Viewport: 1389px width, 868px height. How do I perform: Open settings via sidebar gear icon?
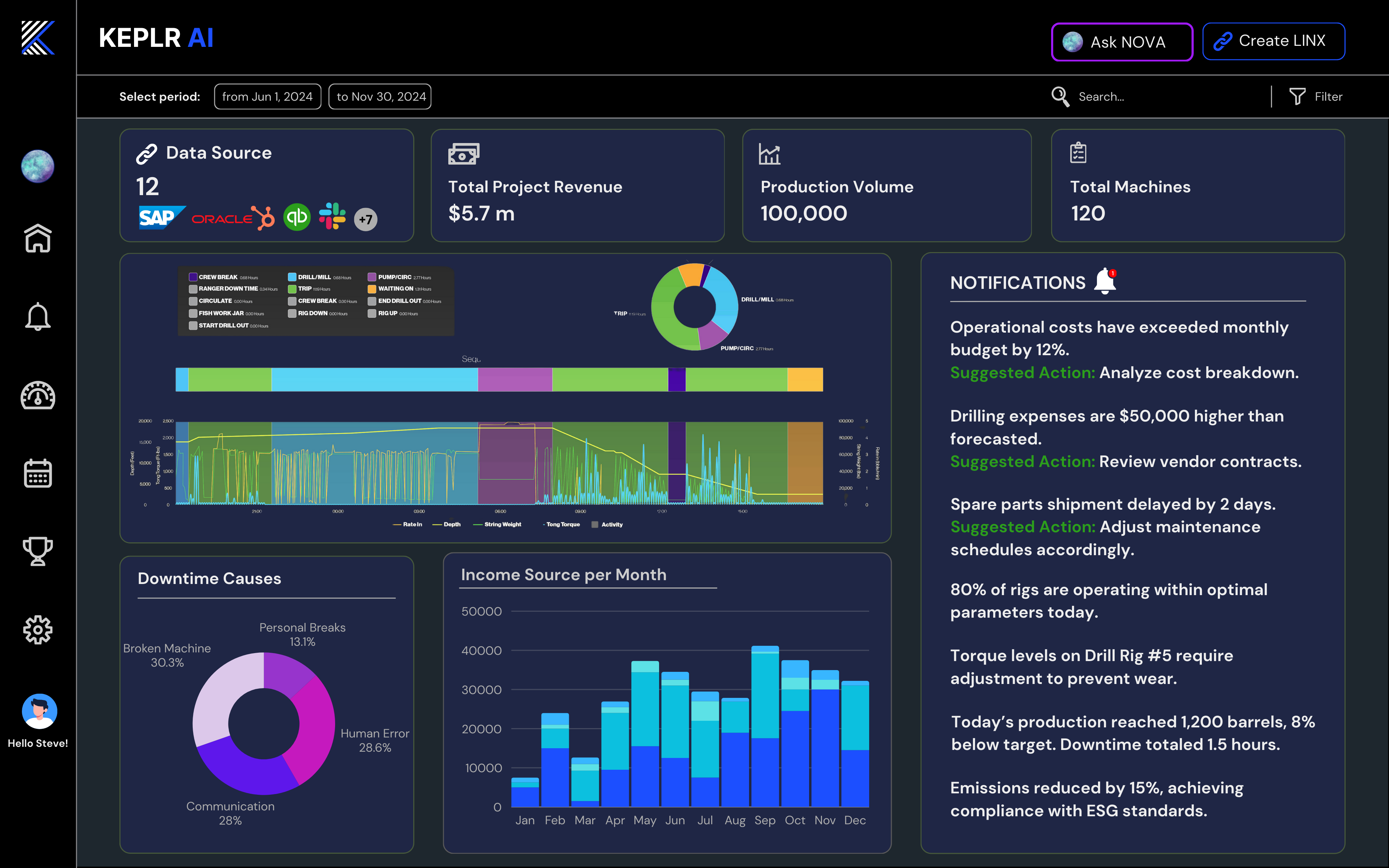(38, 630)
